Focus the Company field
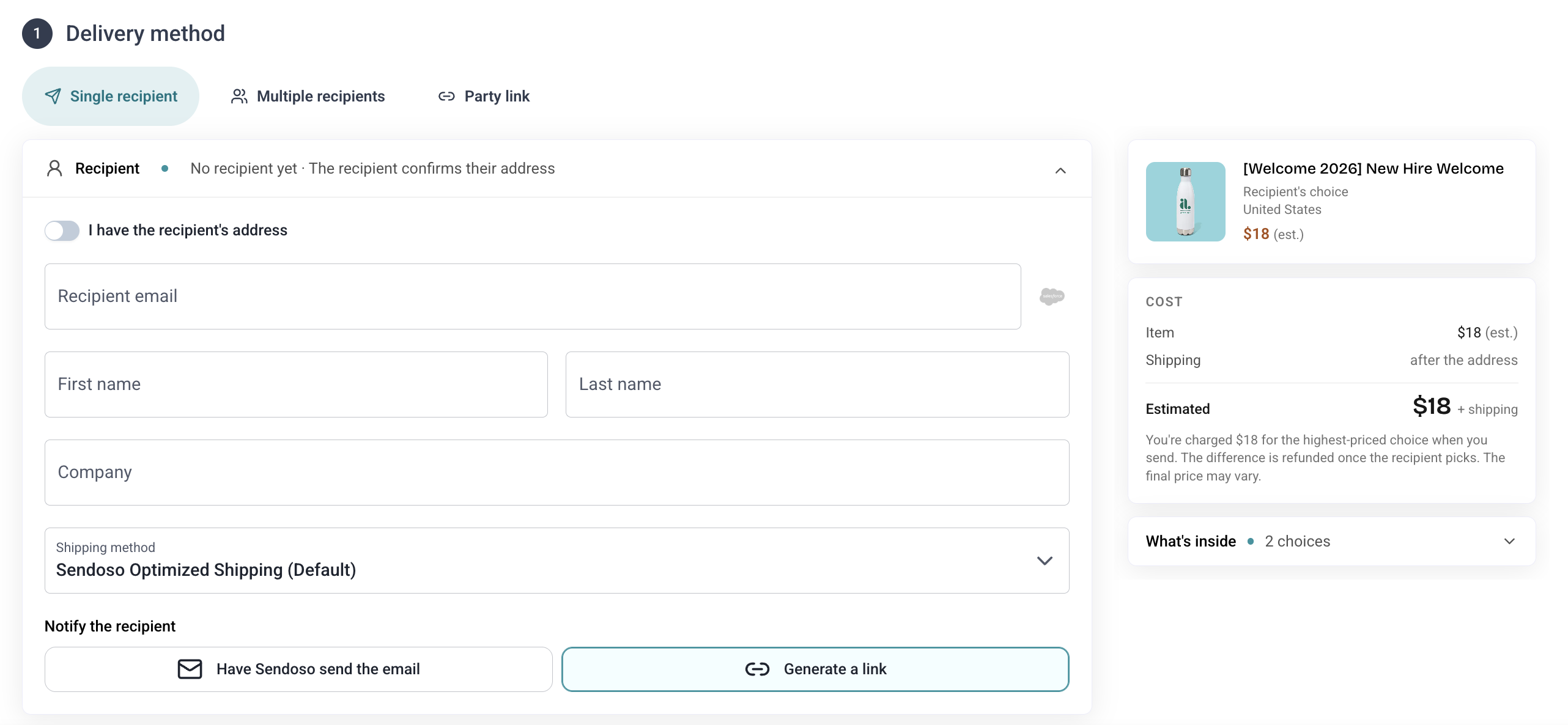Viewport: 1568px width, 725px height. [557, 473]
